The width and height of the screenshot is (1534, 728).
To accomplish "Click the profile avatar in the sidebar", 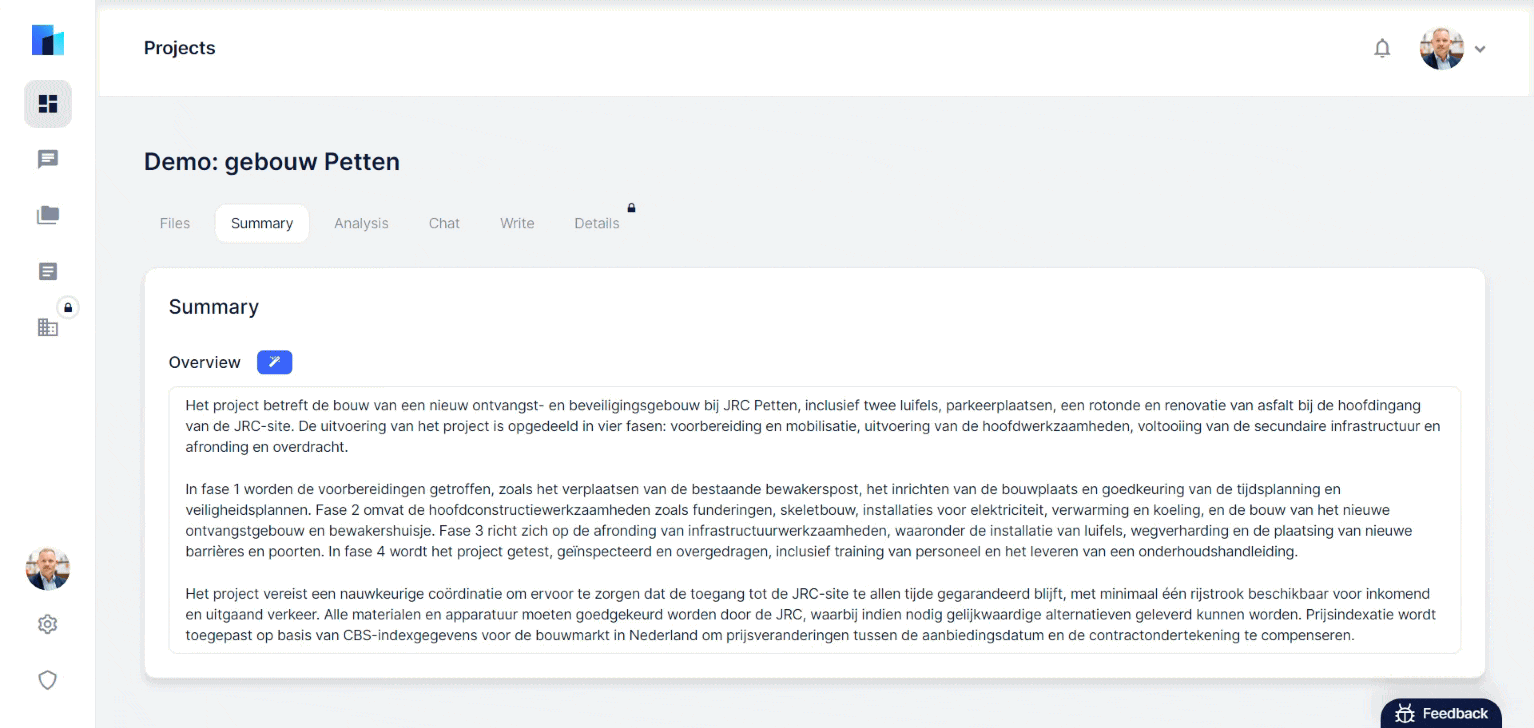I will (x=47, y=568).
